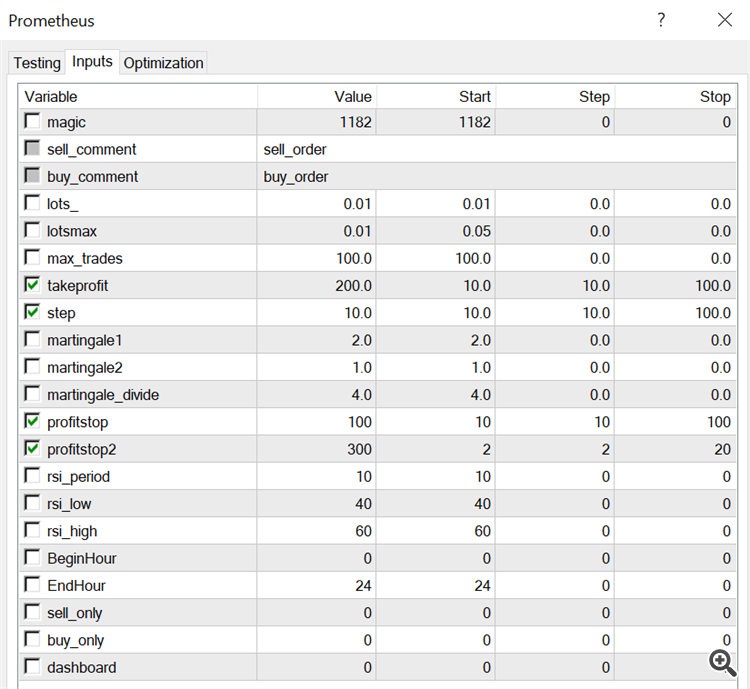Viewport: 750px width, 689px height.
Task: Click profitstop start value 10
Action: [483, 422]
